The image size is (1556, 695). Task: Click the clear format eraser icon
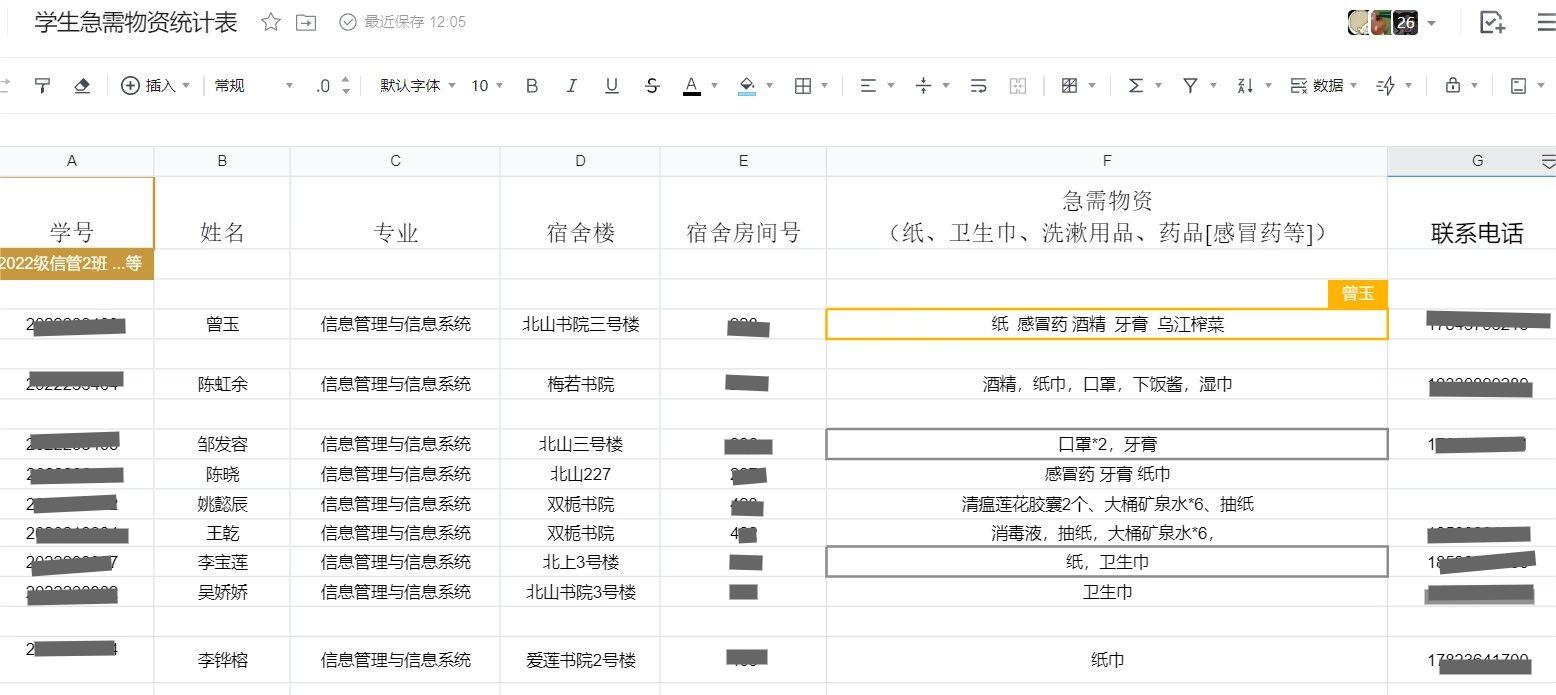(82, 86)
